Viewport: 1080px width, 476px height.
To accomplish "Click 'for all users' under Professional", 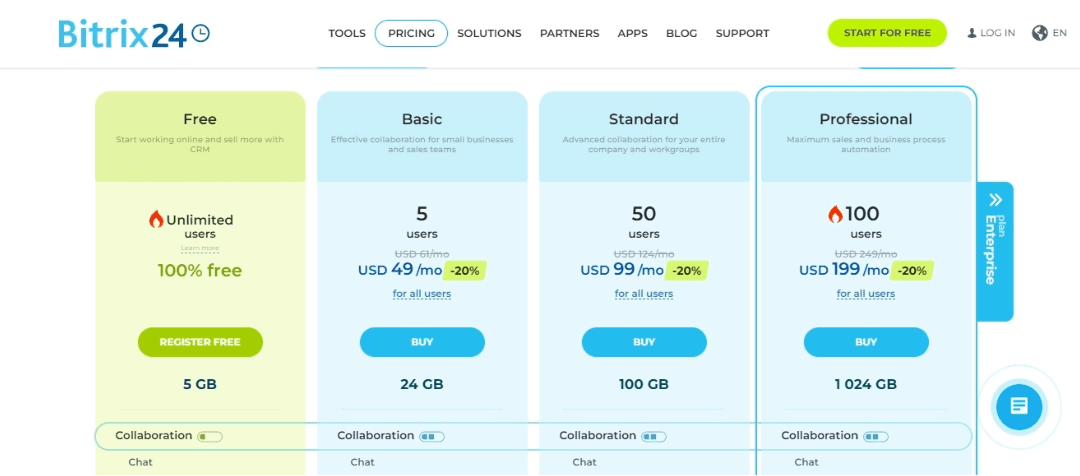I will [x=866, y=294].
